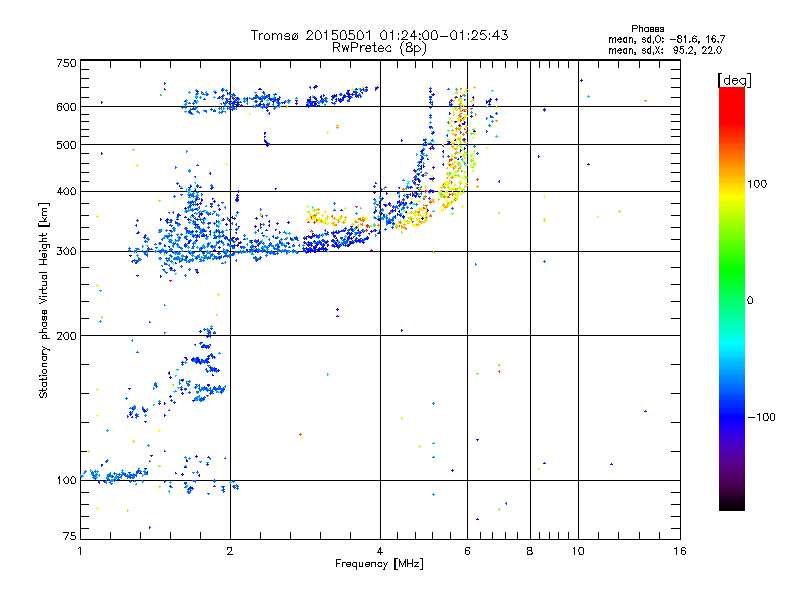Click the y-axis label '200'
Image resolution: width=800 pixels, height=600 pixels.
tap(66, 336)
